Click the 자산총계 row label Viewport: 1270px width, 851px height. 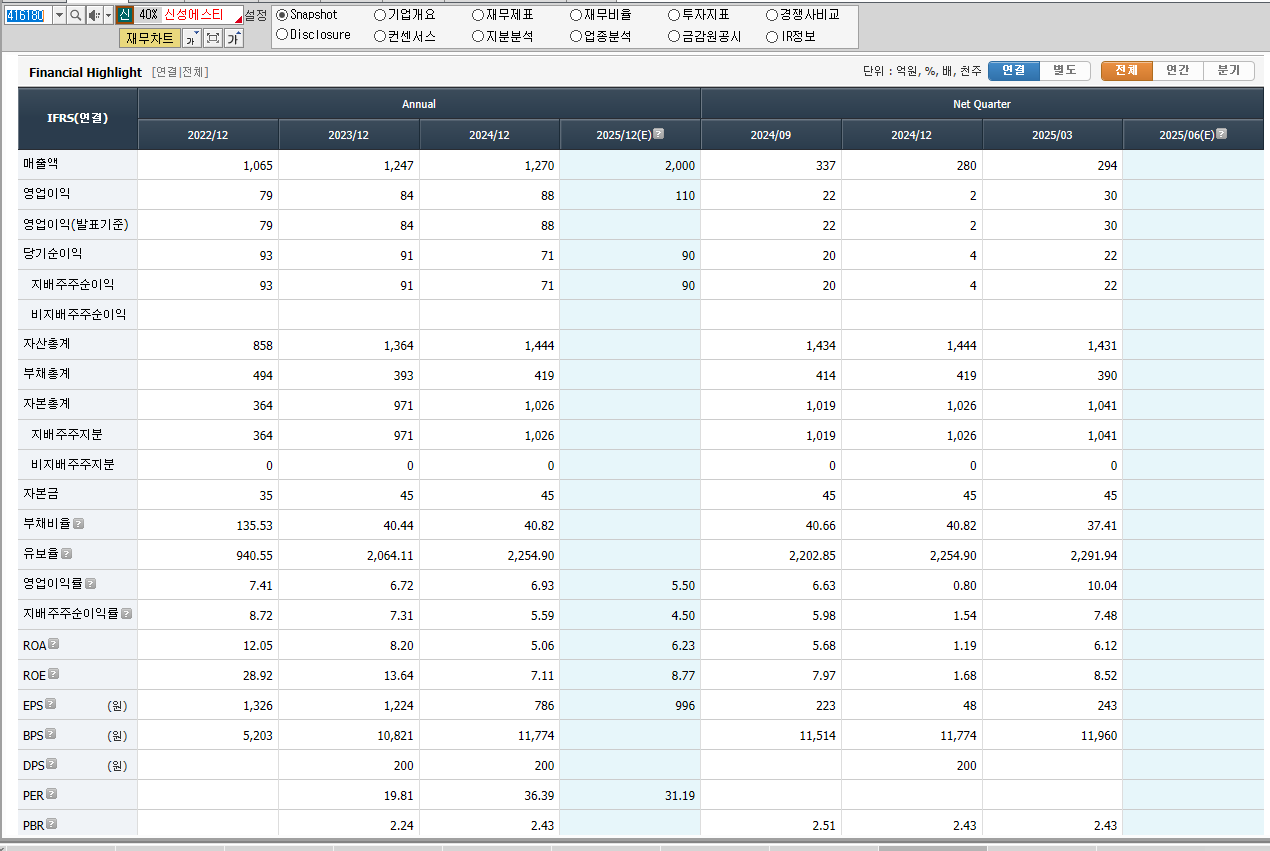(x=47, y=343)
